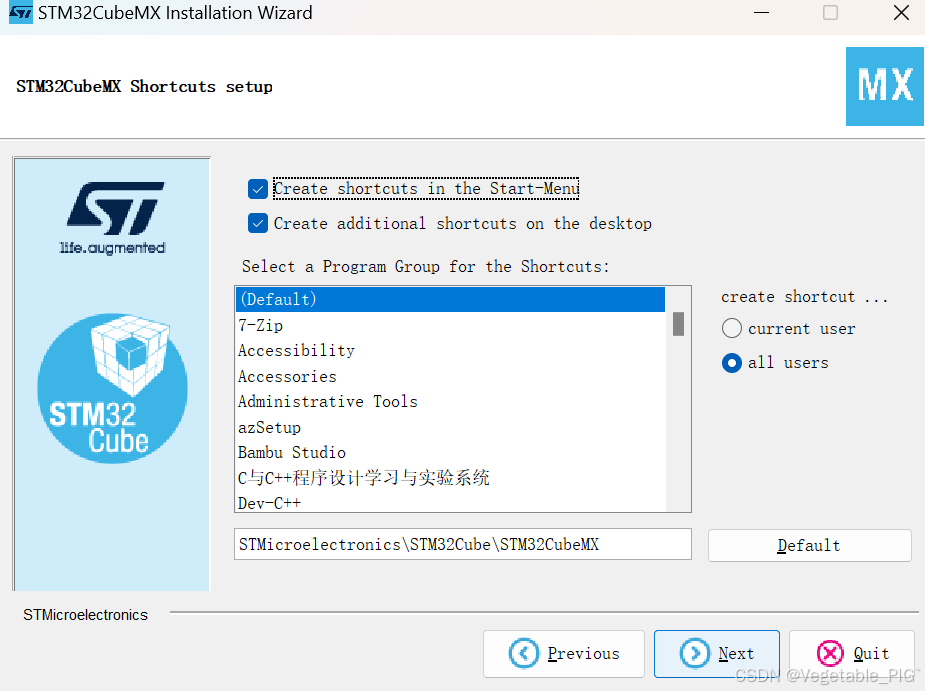This screenshot has height=691, width=925.
Task: Close the Installation Wizard window
Action: [901, 12]
